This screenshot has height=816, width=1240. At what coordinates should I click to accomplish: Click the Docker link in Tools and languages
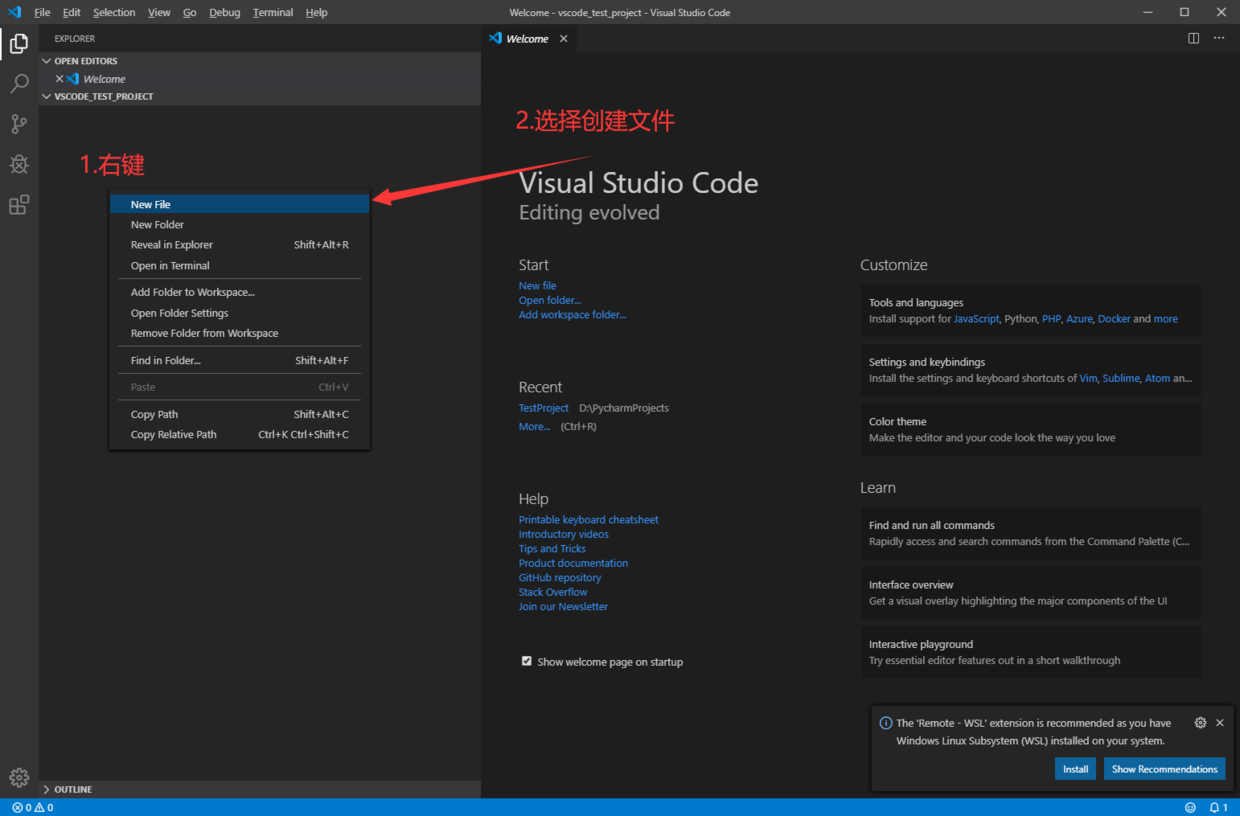tap(1114, 319)
